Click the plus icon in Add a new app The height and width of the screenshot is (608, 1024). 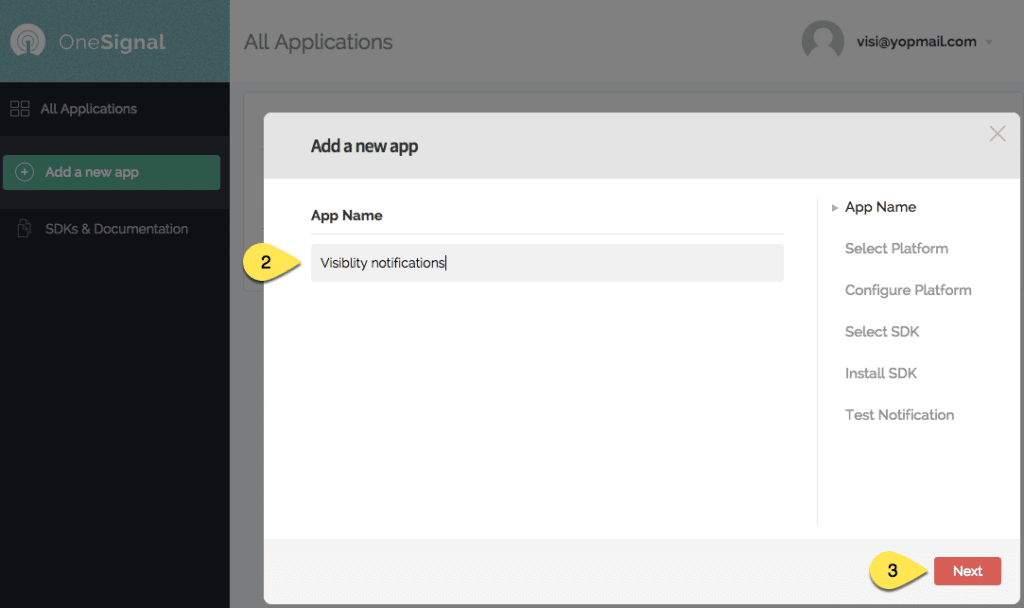25,172
